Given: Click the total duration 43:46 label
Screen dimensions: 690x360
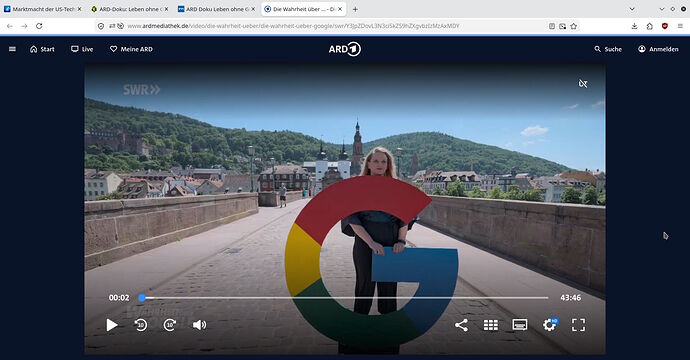Looking at the screenshot, I should click(570, 298).
